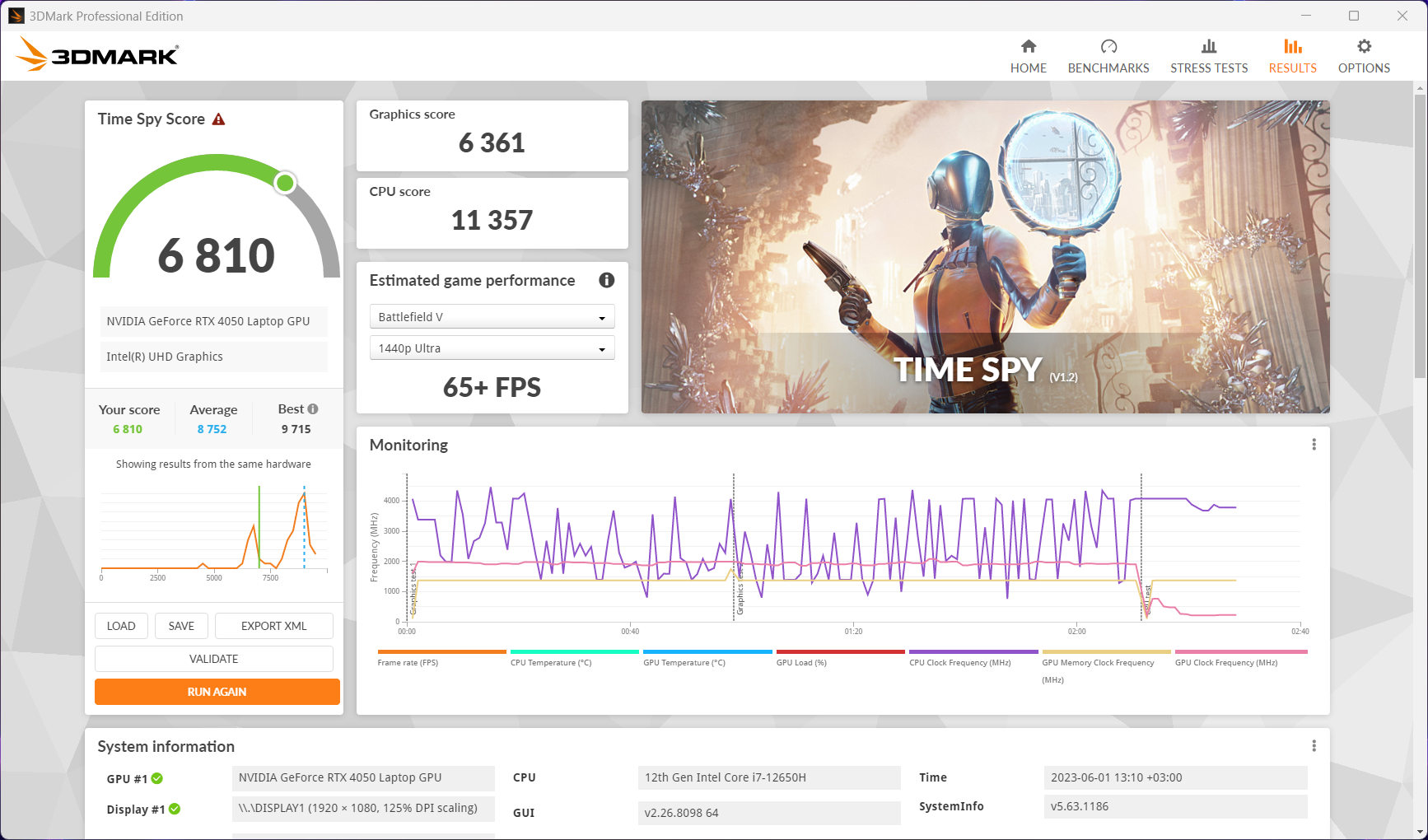Click the green check beside Display #1
Screen dimensions: 1428x840
coord(175,810)
